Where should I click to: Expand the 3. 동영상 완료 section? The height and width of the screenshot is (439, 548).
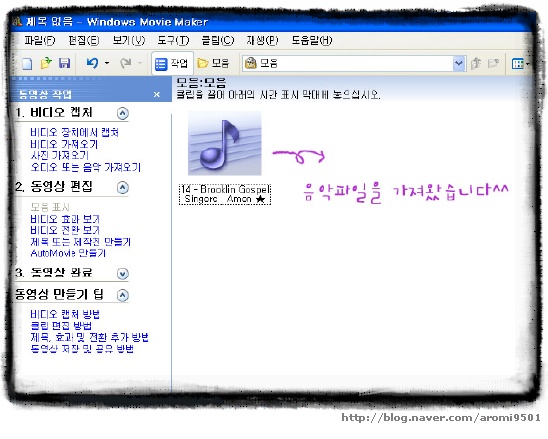[123, 273]
